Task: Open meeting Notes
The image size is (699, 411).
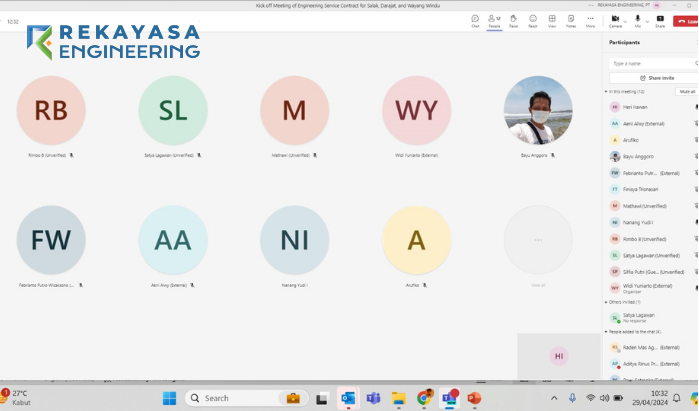Action: (571, 20)
